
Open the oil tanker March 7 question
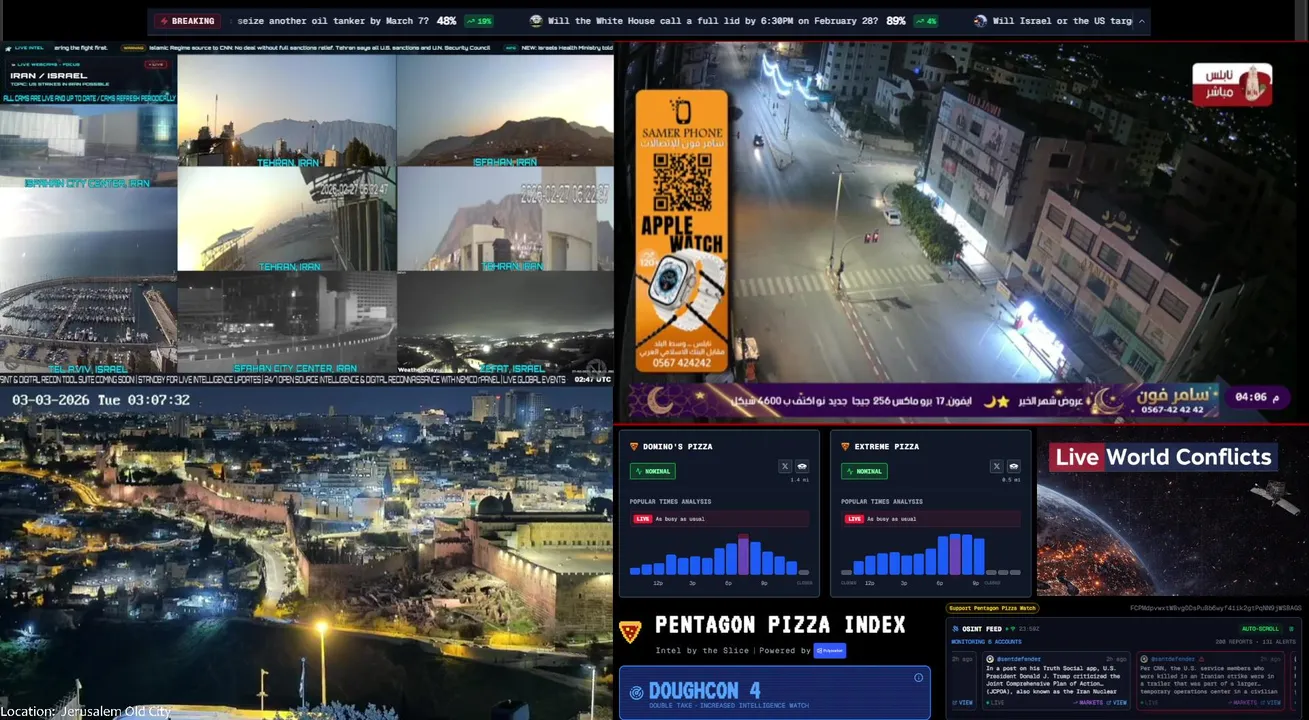[x=332, y=21]
